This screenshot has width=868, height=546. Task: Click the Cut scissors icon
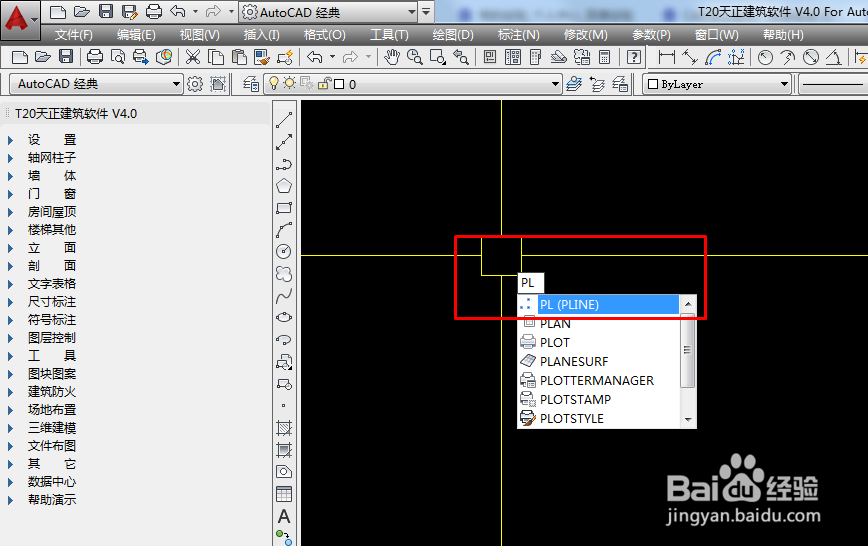point(193,56)
